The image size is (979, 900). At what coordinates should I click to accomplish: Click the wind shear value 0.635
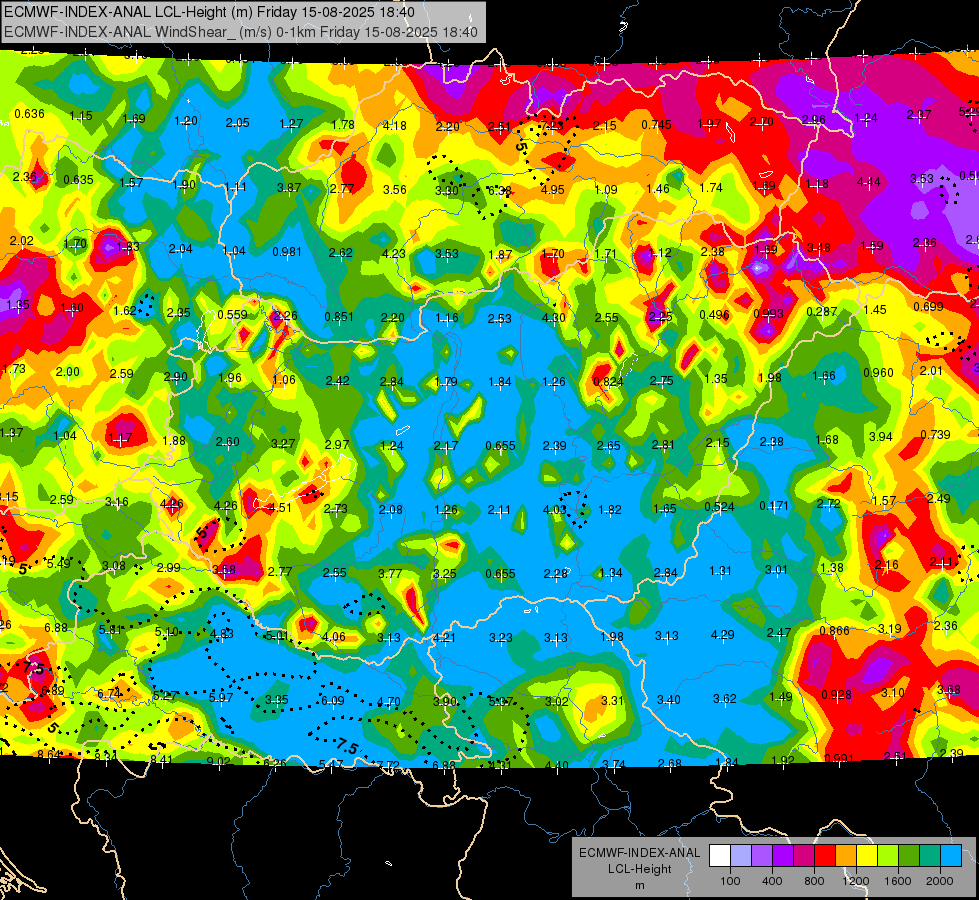[x=79, y=180]
